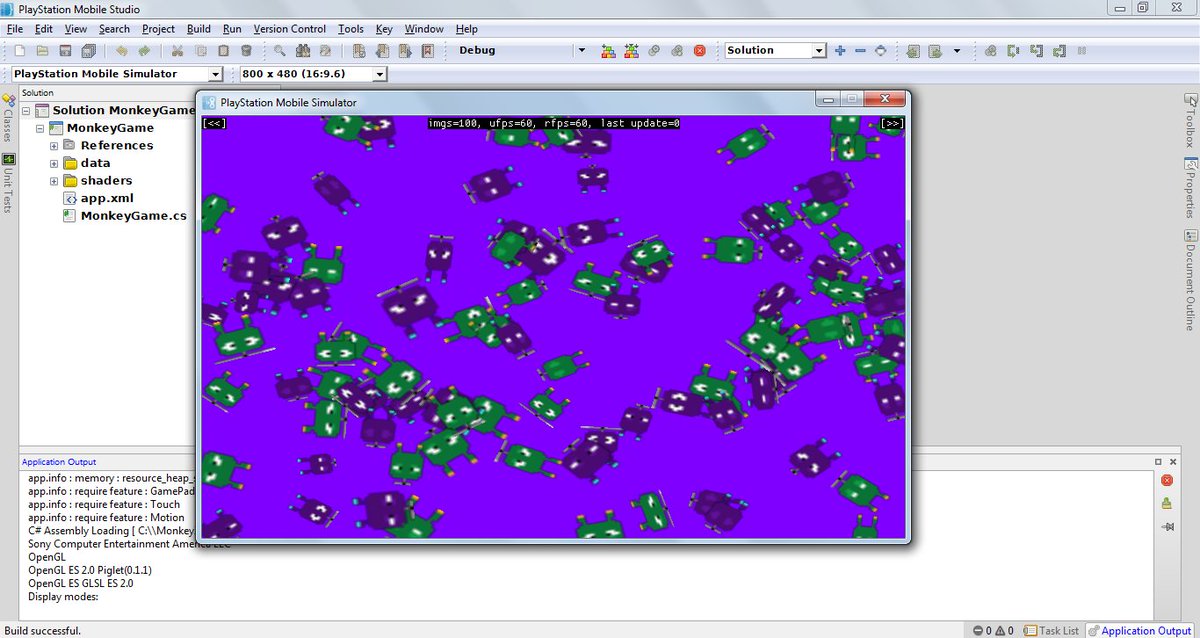The image size is (1200, 638).
Task: Open the Task List panel button
Action: (1051, 630)
